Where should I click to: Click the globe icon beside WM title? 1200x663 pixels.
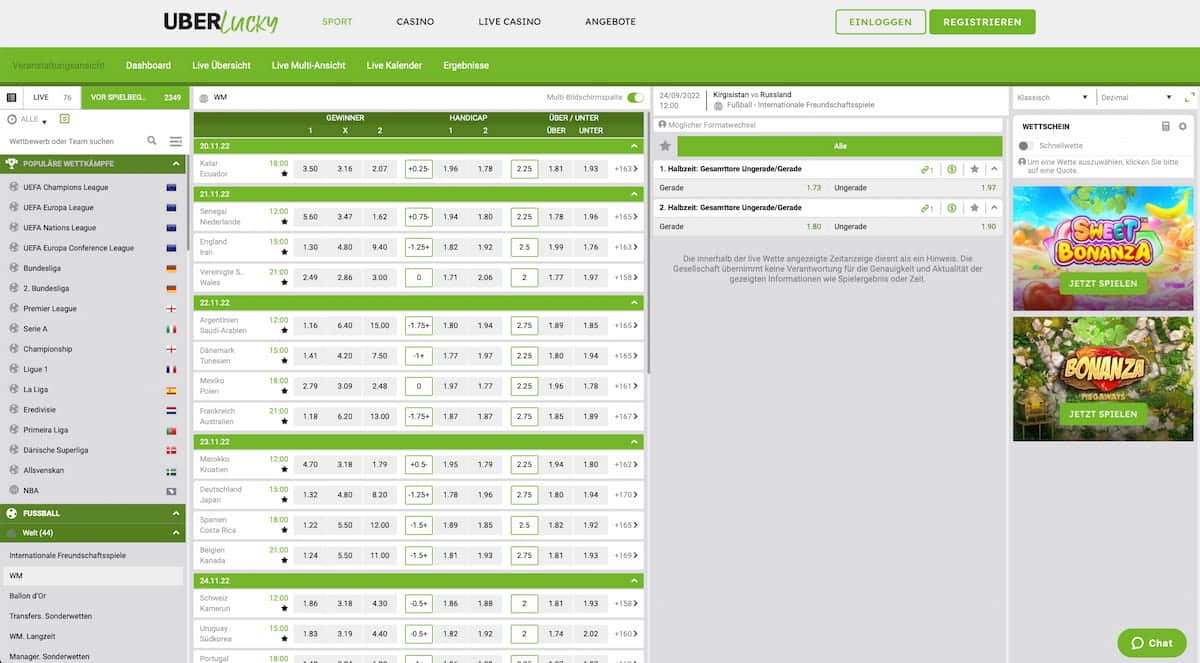click(204, 98)
